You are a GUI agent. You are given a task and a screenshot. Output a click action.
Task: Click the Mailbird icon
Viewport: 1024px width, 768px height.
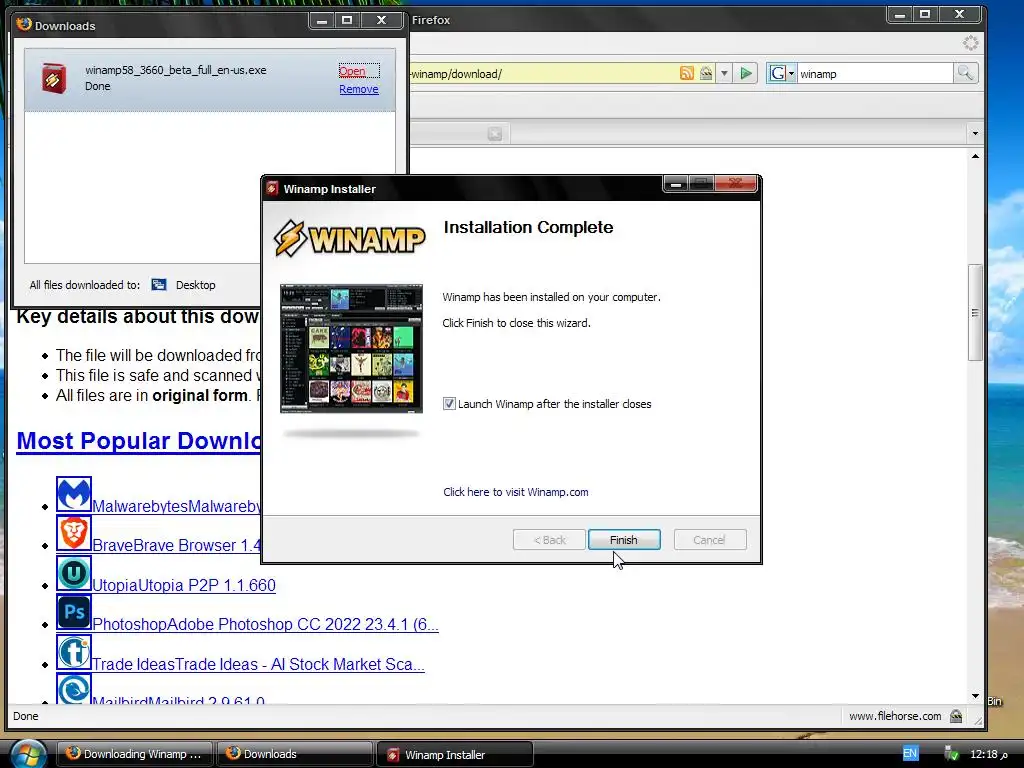74,690
